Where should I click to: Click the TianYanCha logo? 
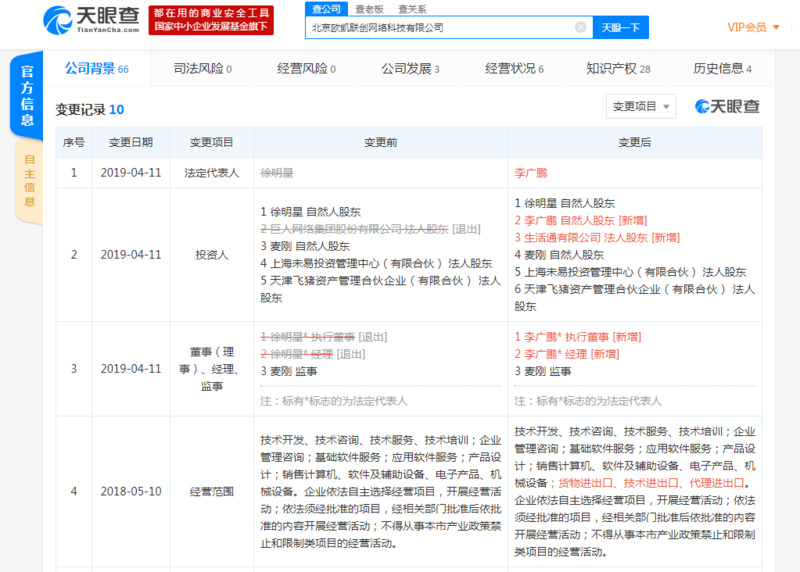point(91,20)
